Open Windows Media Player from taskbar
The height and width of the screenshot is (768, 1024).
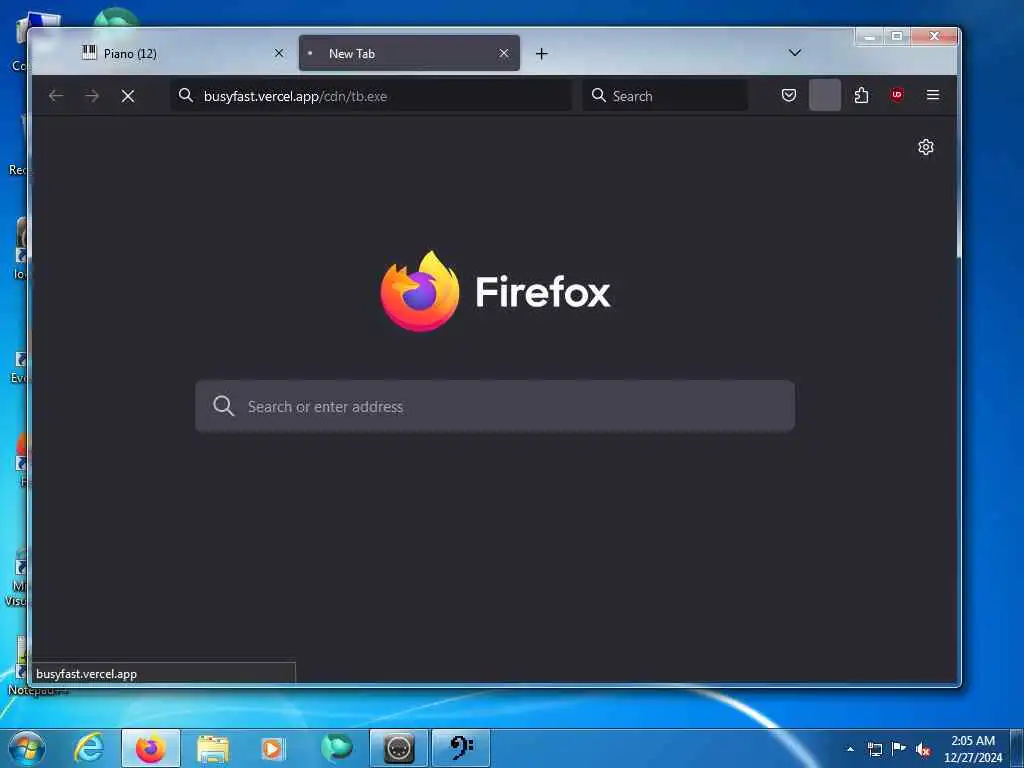click(272, 749)
